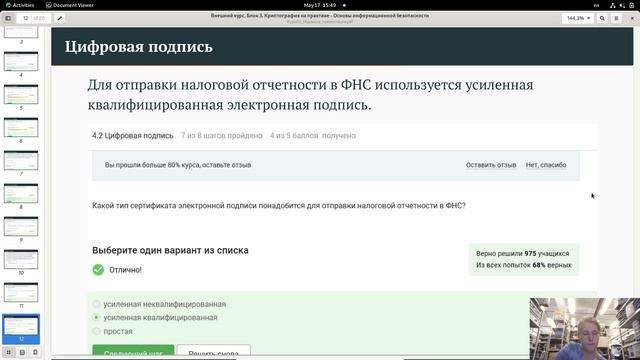Screen dimensions: 640x360
Task: Click the Нет, спасибо link
Action: [x=546, y=165]
